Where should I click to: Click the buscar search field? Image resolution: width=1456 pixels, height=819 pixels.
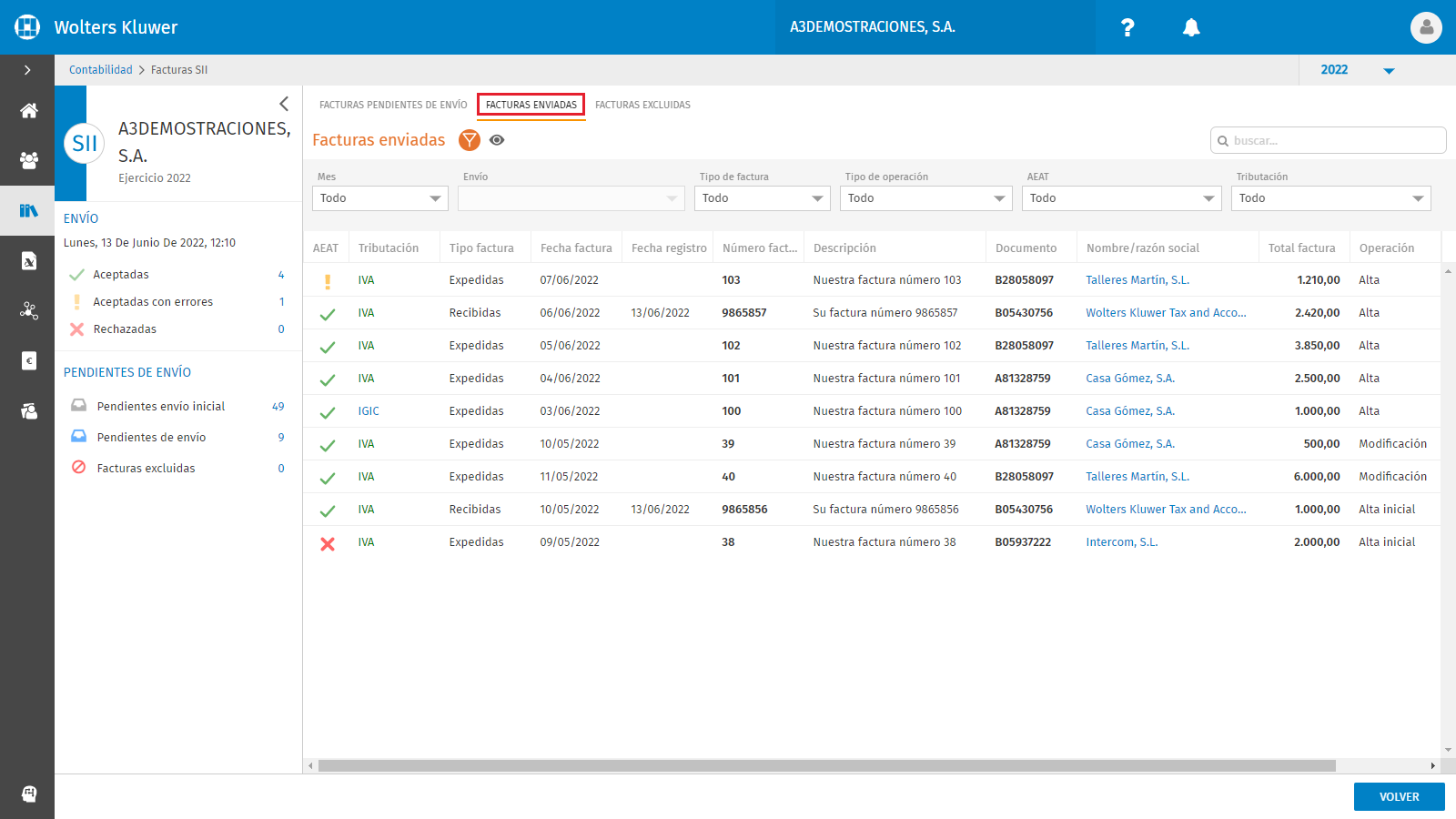(1329, 140)
